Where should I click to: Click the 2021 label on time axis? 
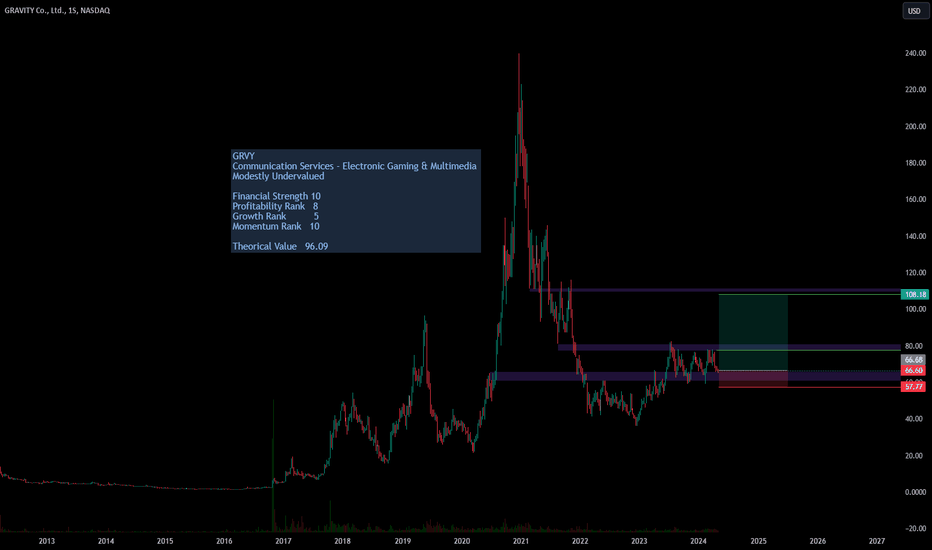coord(521,541)
